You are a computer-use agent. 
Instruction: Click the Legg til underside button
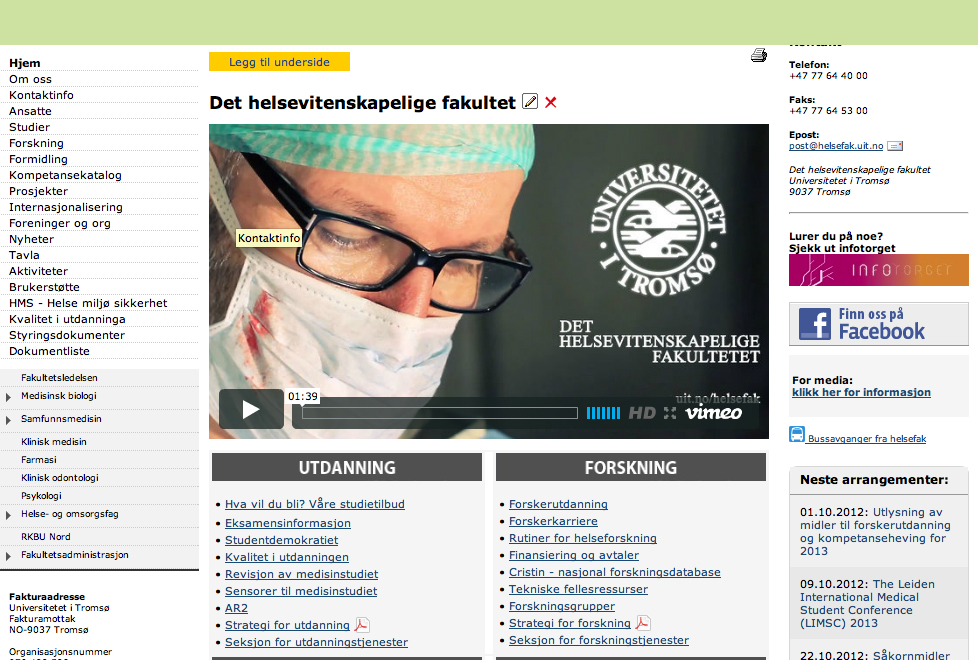coord(279,62)
